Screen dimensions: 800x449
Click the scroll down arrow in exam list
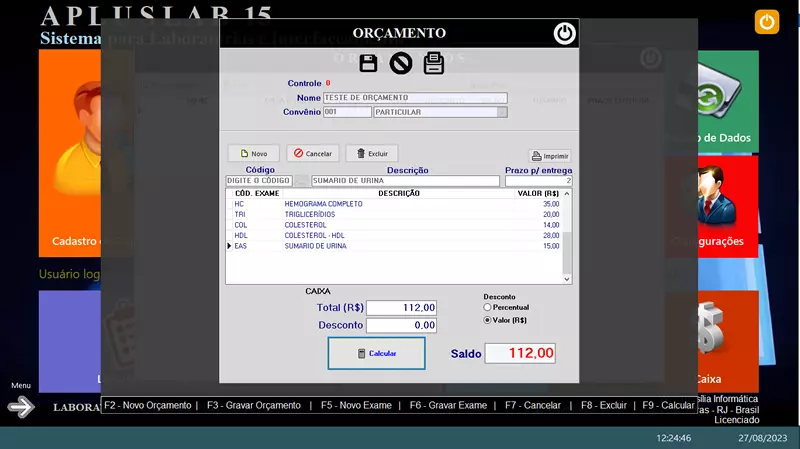[x=567, y=279]
